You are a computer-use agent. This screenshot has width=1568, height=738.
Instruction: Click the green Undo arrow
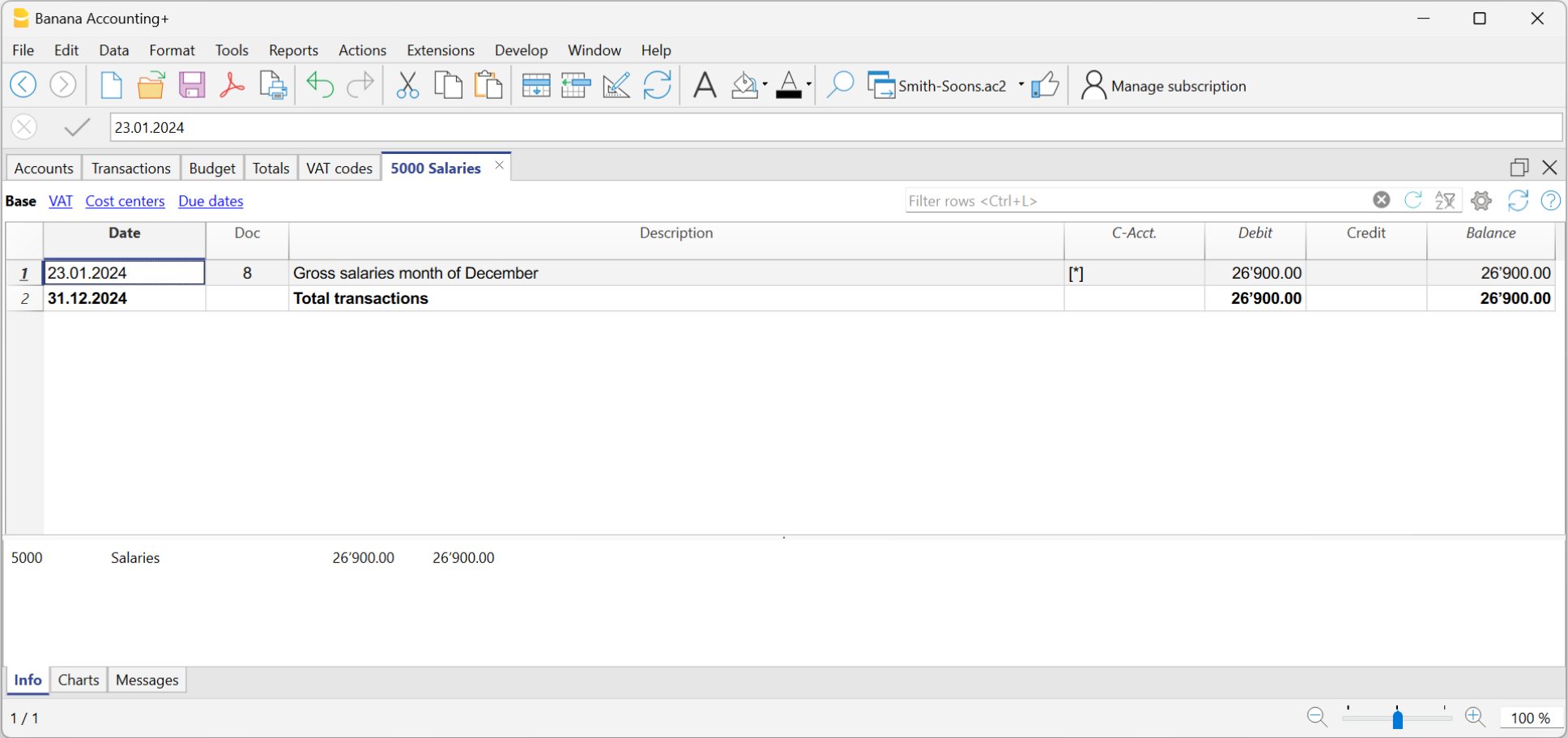320,85
